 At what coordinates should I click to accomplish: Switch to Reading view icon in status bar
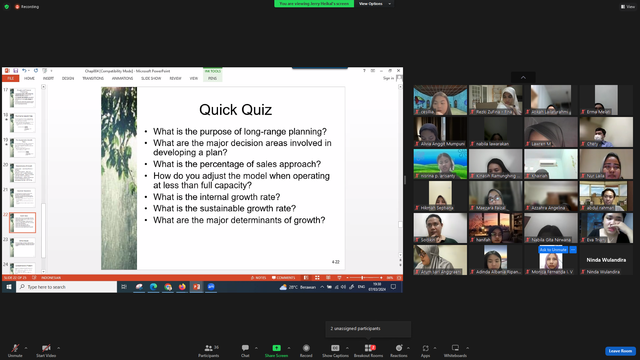coord(328,278)
